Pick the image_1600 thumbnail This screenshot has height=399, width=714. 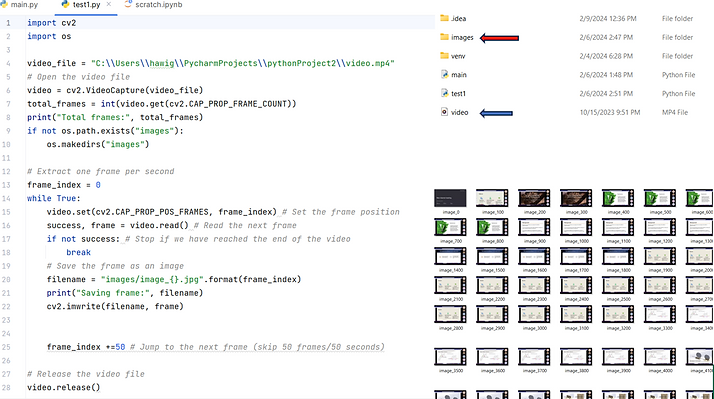534,256
